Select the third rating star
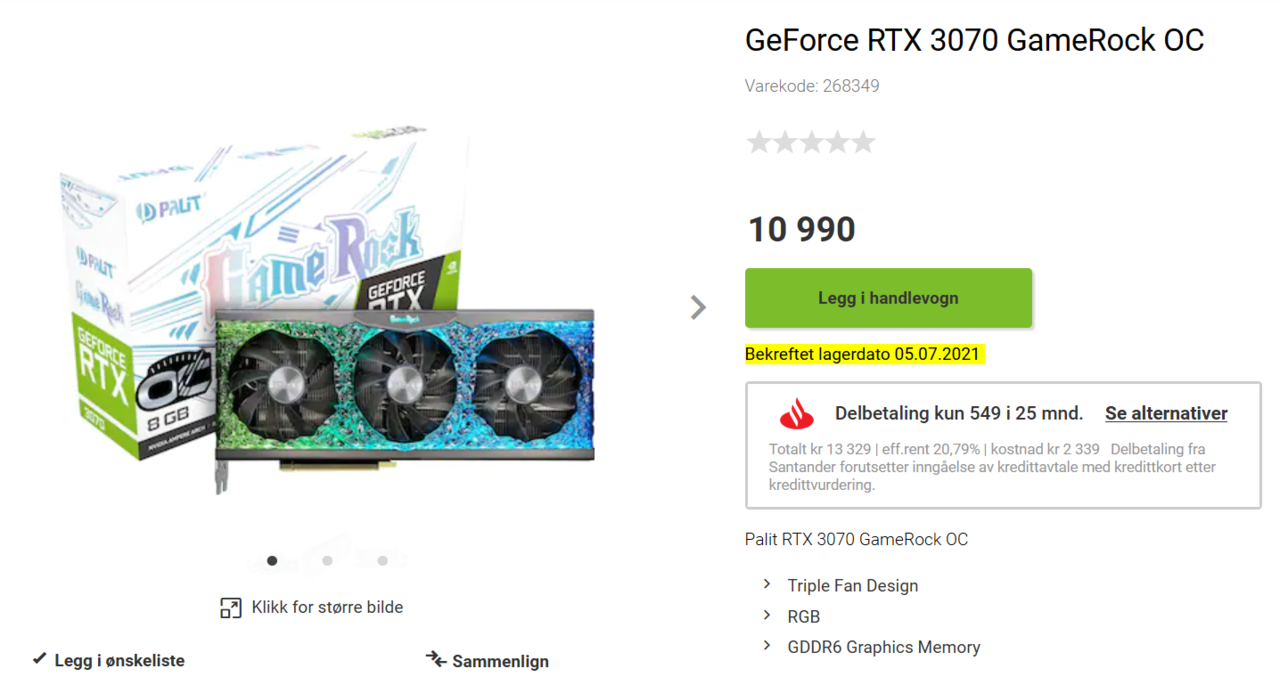 pyautogui.click(x=811, y=142)
